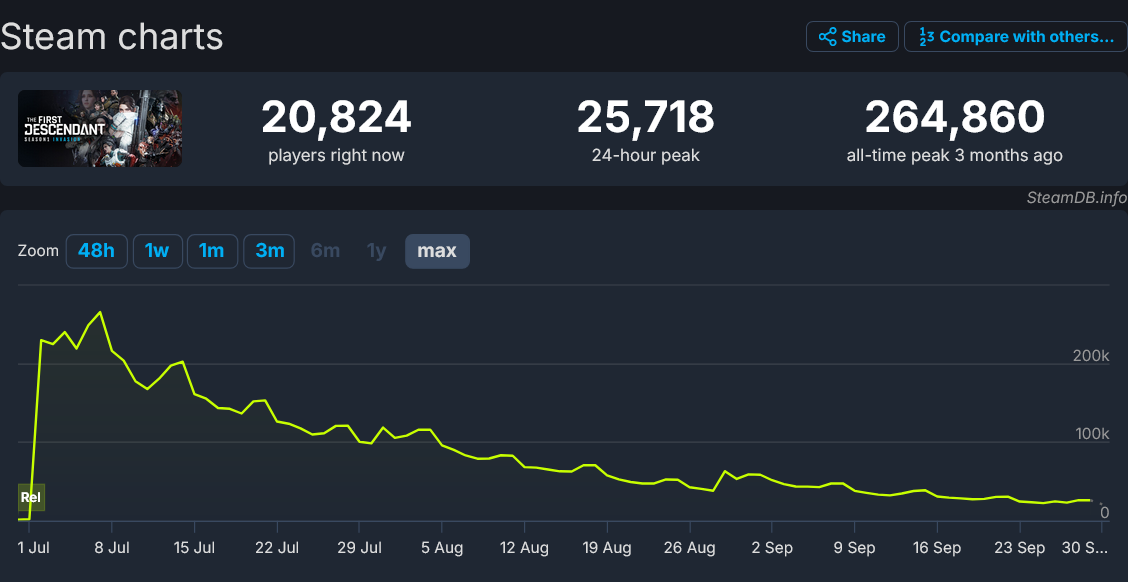
Task: Click the 26 Aug axis label
Action: pyautogui.click(x=691, y=548)
